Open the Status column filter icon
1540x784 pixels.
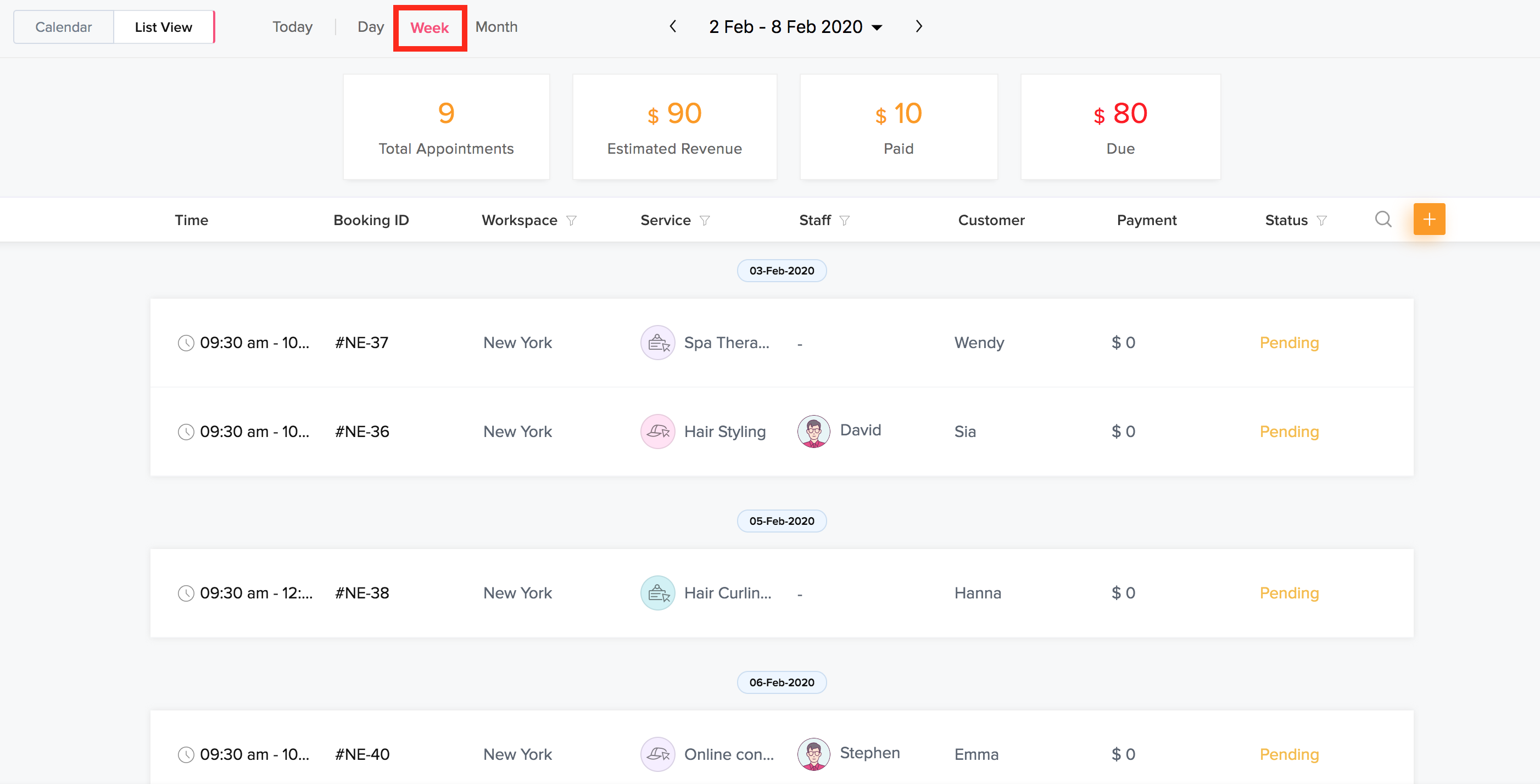pos(1322,221)
